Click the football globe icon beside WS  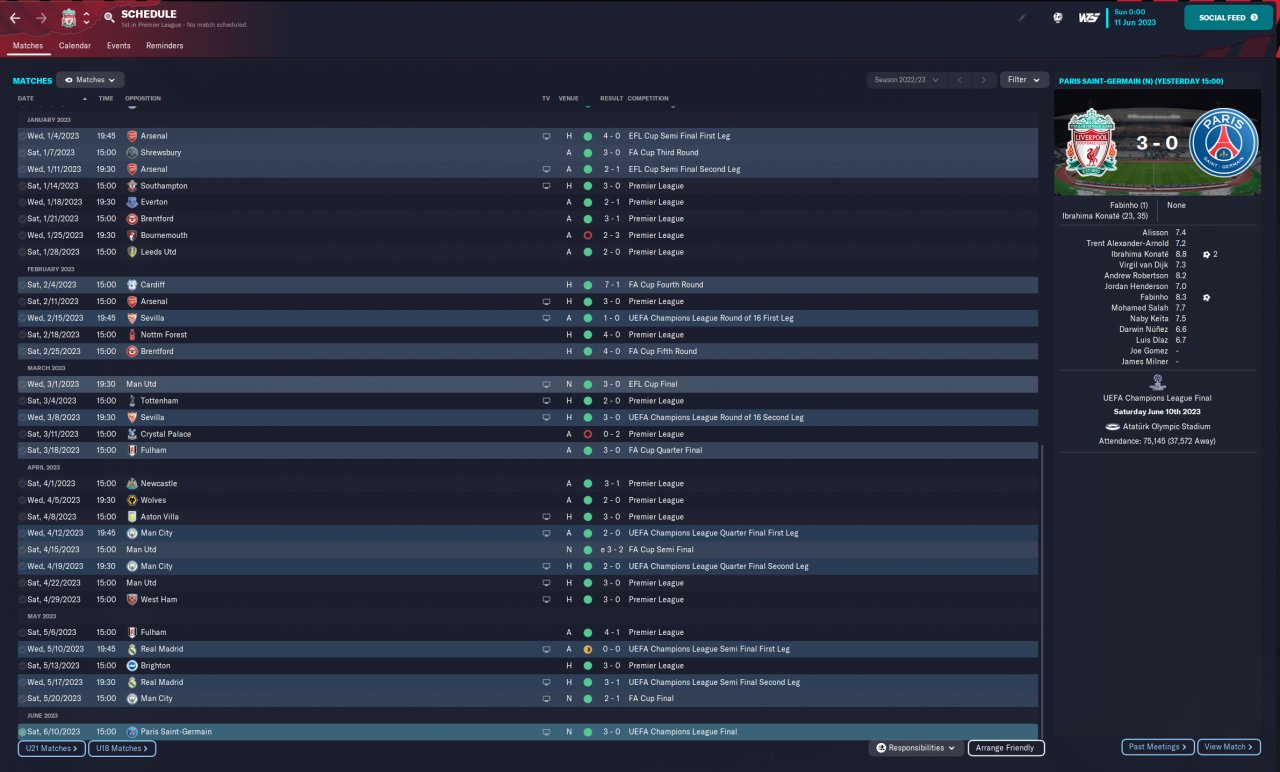(x=1058, y=17)
